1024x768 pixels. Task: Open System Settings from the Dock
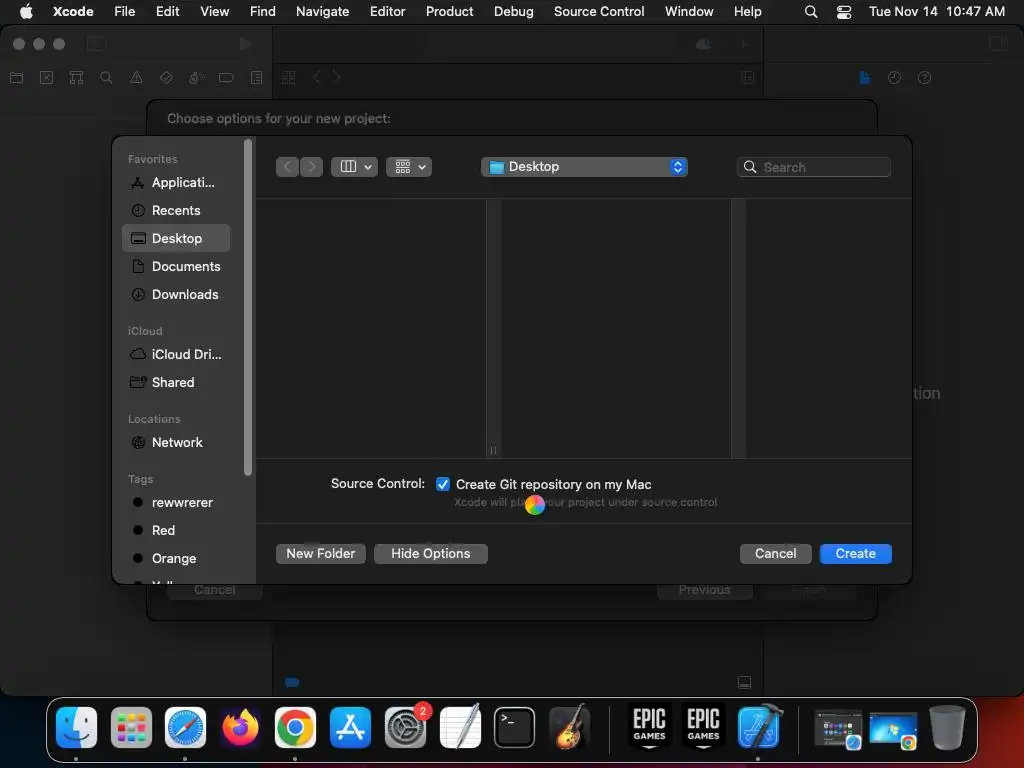[x=405, y=727]
